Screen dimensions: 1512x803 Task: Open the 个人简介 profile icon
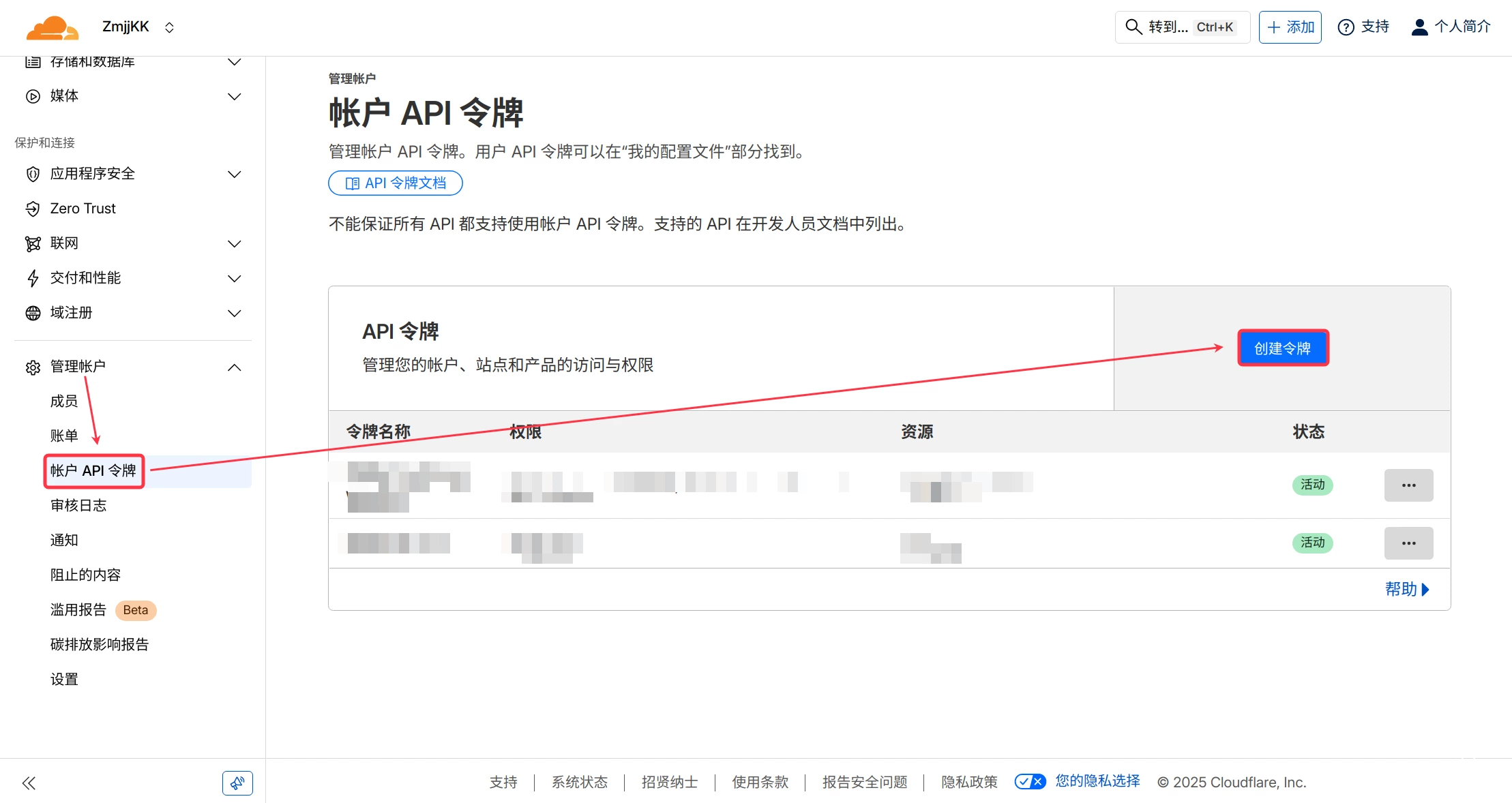click(x=1421, y=27)
